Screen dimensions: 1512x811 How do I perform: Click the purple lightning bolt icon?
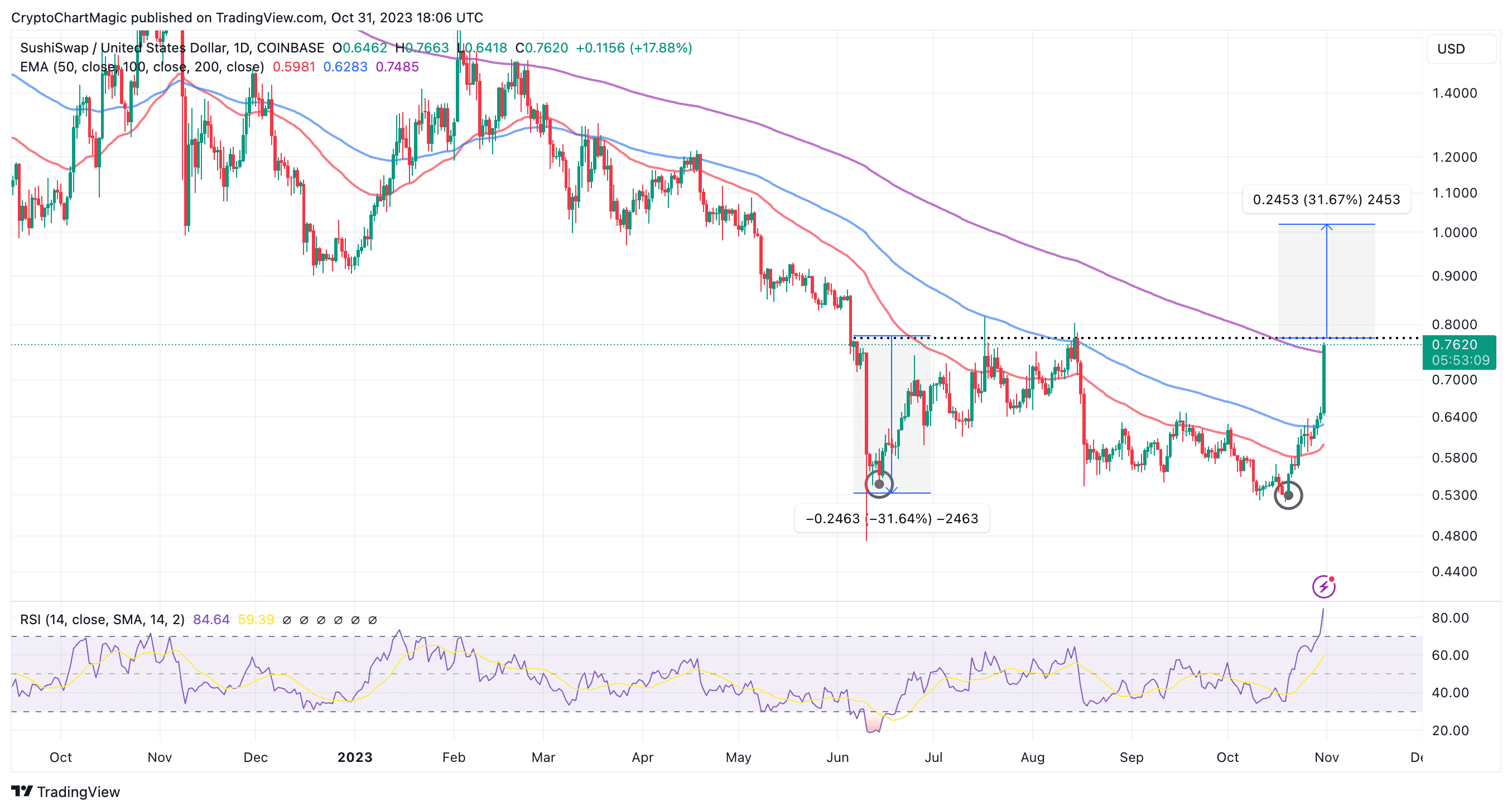click(x=1323, y=586)
